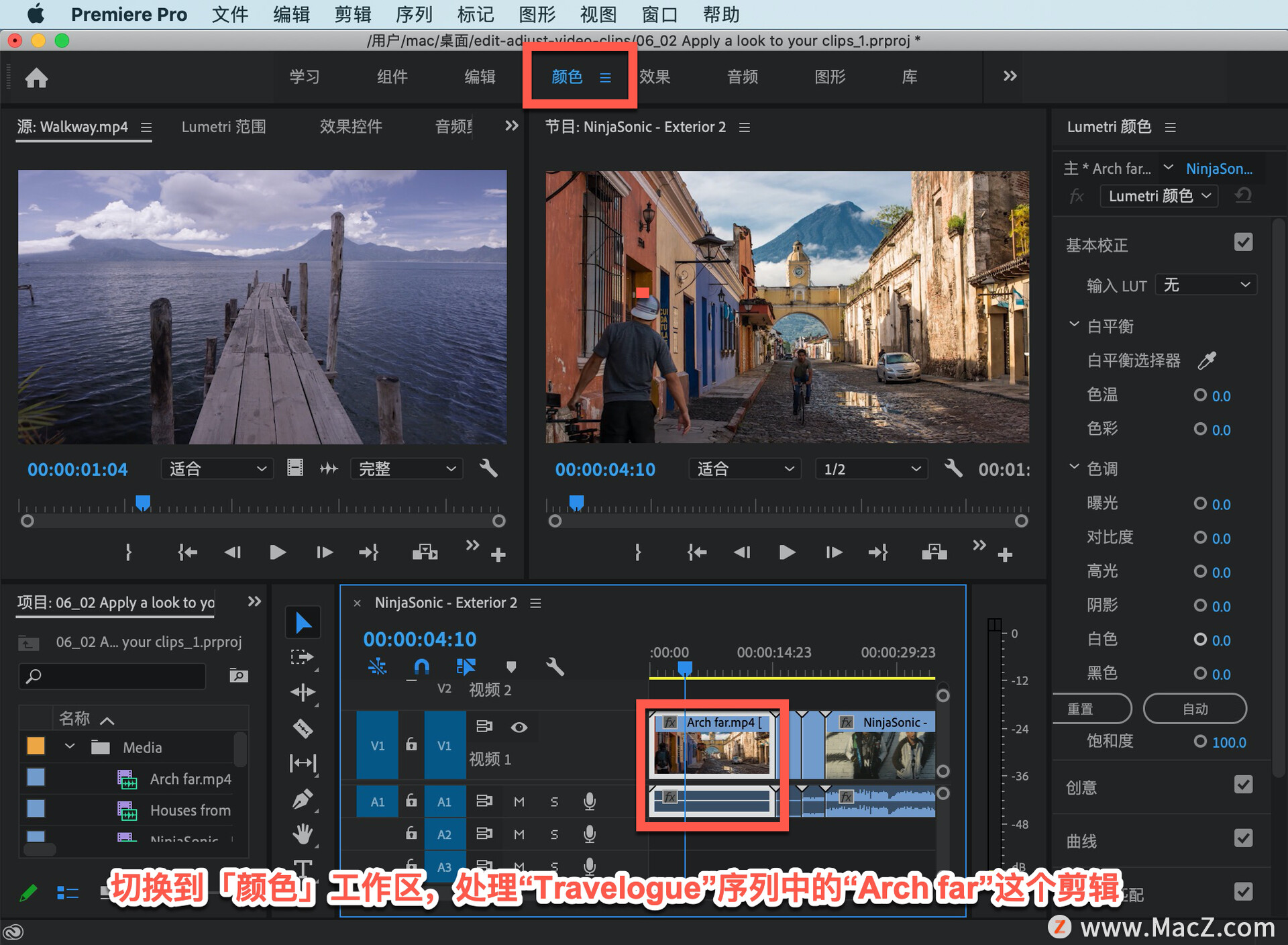The image size is (1288, 945).
Task: Enable voice-over record on A1
Action: click(x=589, y=801)
